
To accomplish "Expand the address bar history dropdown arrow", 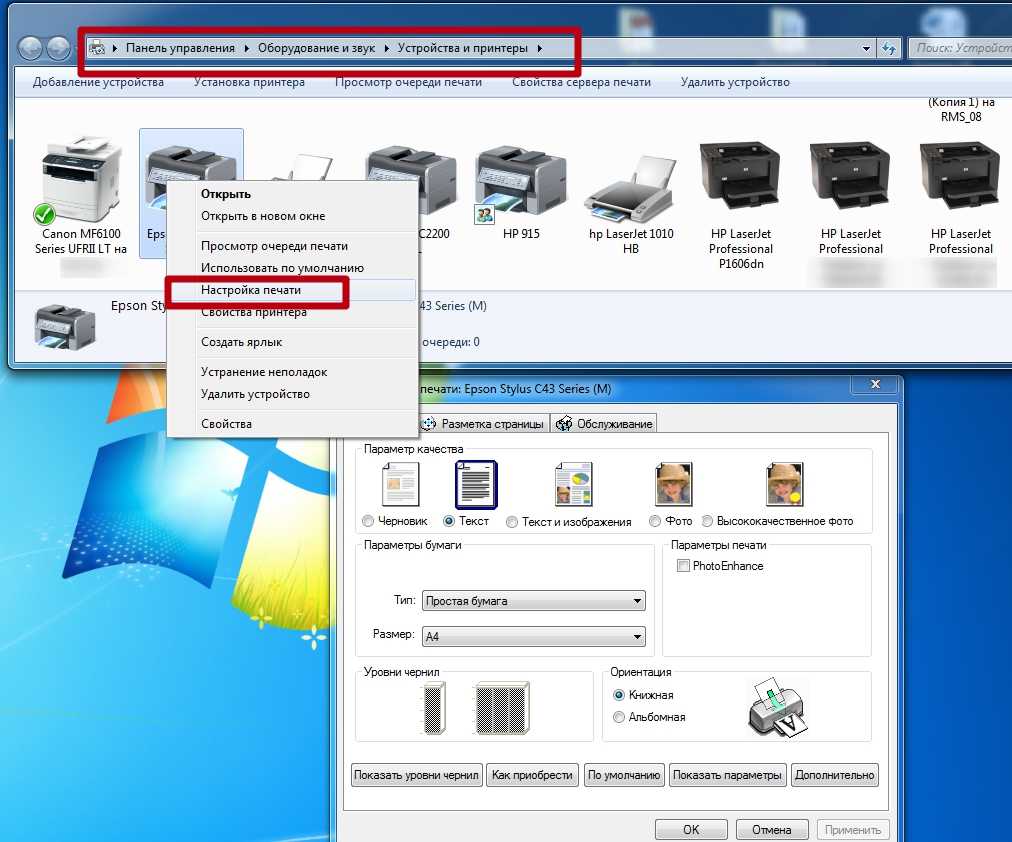I will tap(866, 48).
